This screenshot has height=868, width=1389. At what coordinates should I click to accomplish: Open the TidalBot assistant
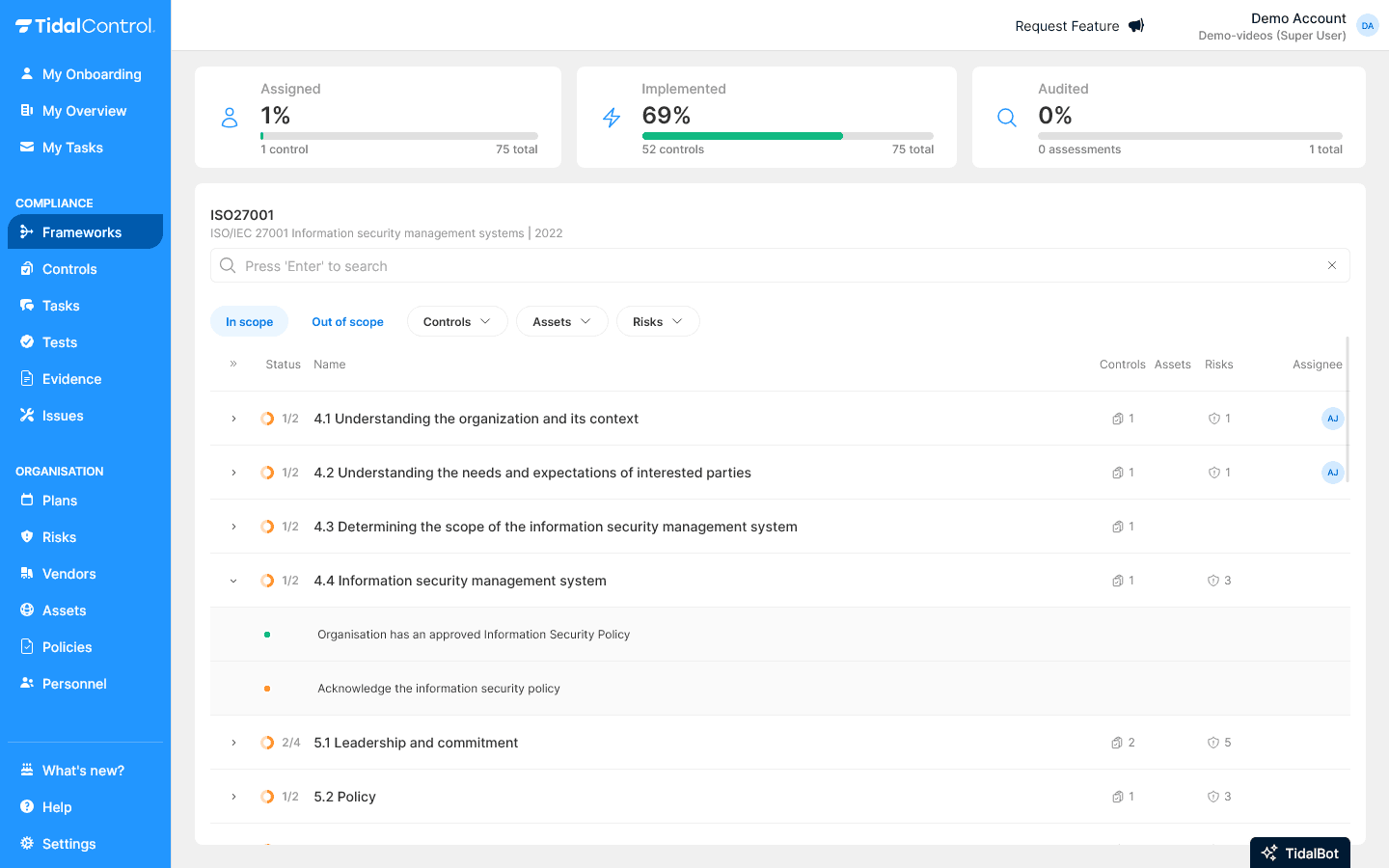click(1299, 853)
